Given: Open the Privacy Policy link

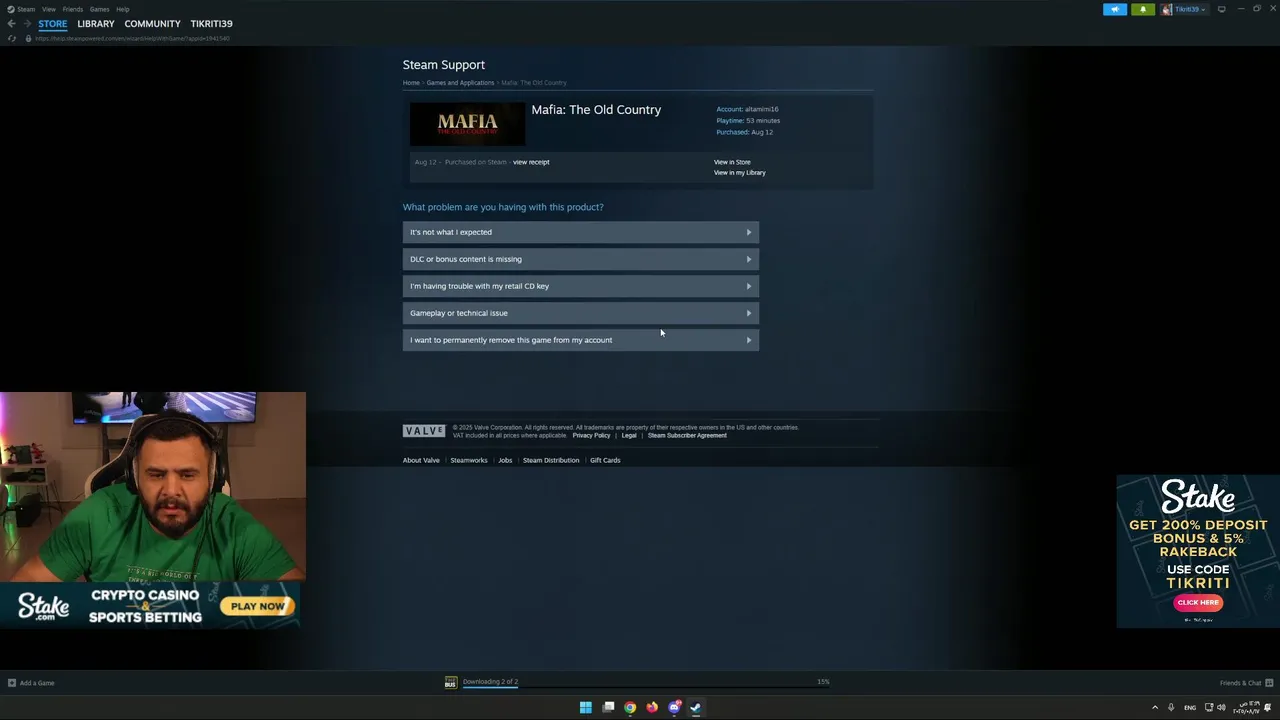Looking at the screenshot, I should pos(591,436).
